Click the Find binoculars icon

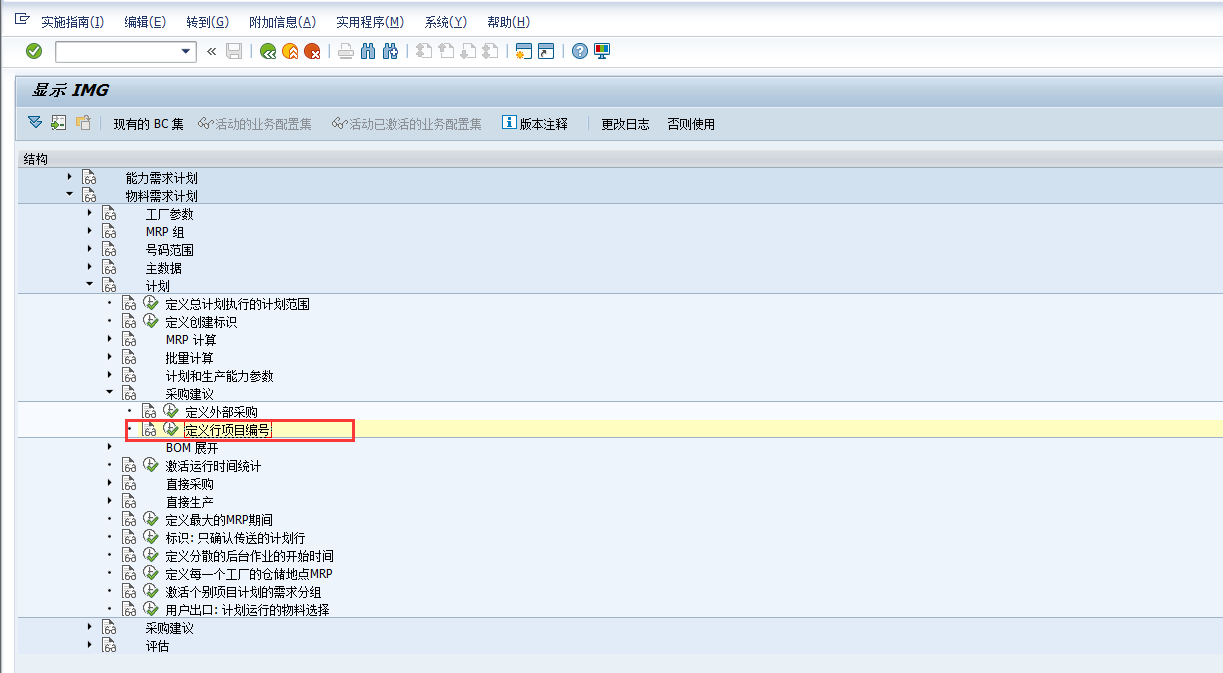tap(368, 51)
